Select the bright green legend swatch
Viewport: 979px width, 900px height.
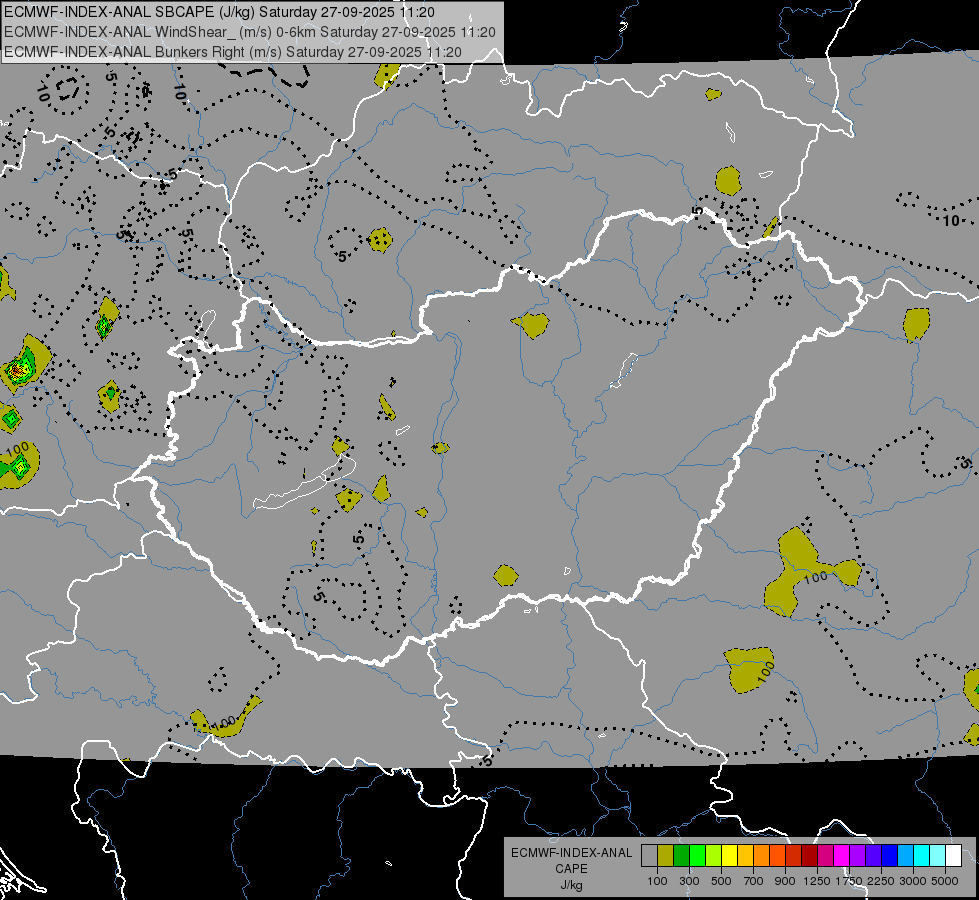coord(697,856)
